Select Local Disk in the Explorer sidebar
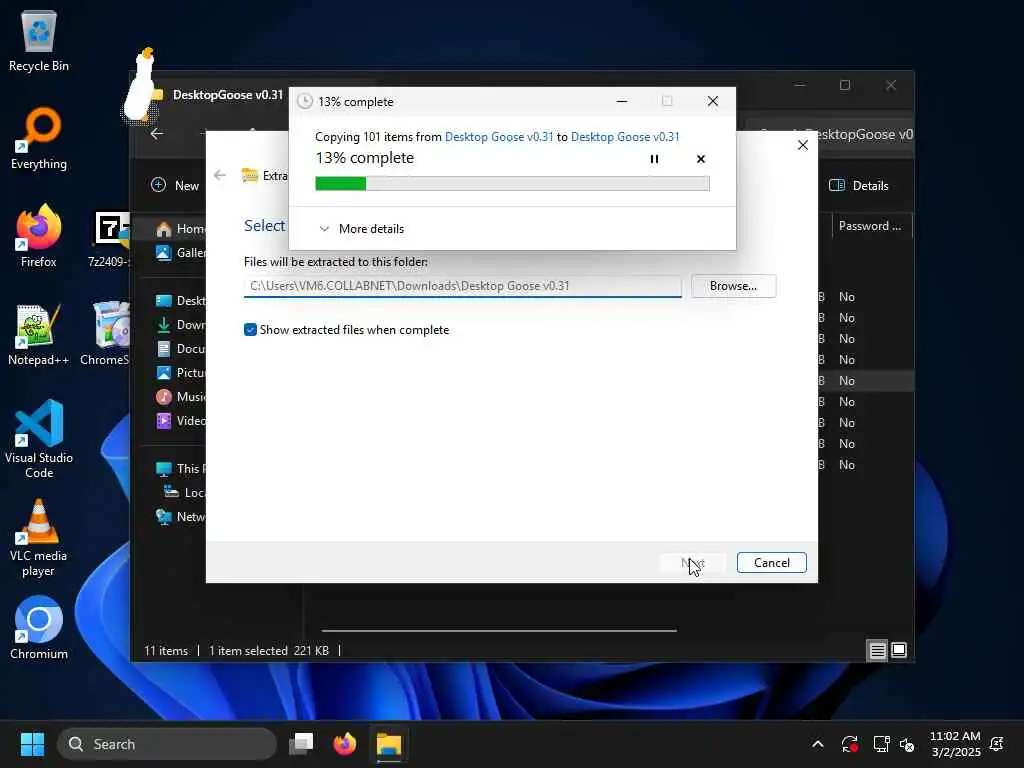The image size is (1024, 768). point(184,492)
